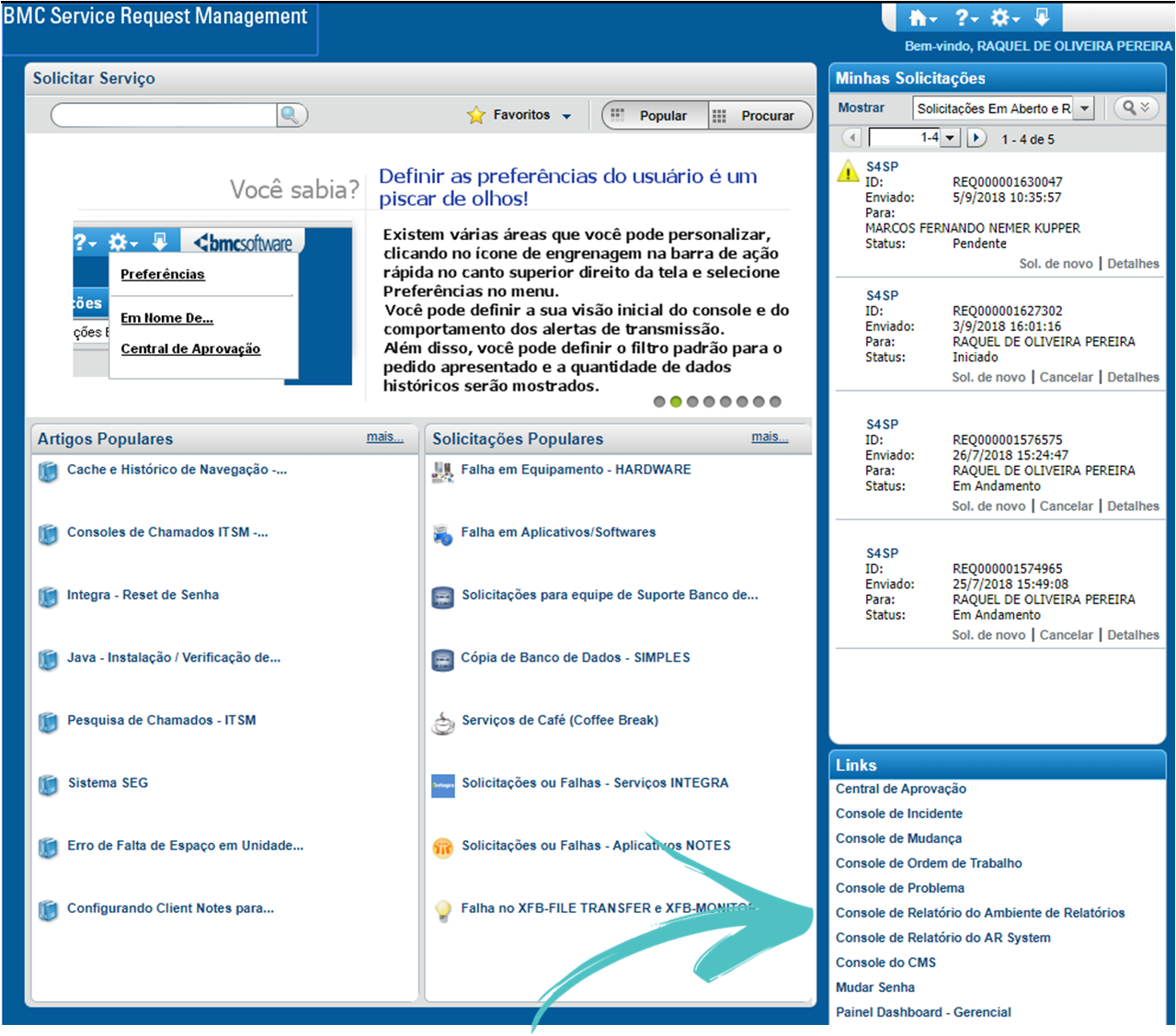Open the gear settings menu in top bar
The image size is (1176, 1036).
click(1004, 17)
